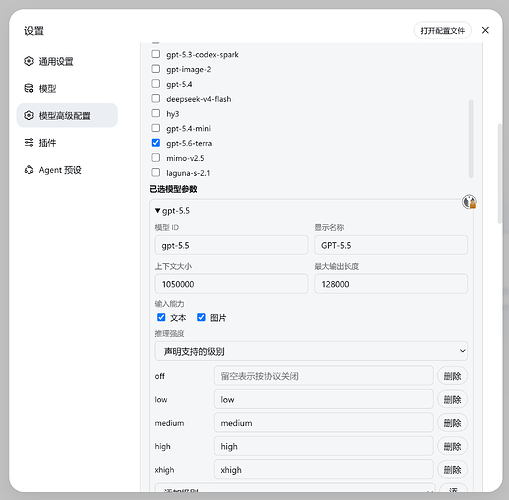Close the settings dialog with X
The width and height of the screenshot is (509, 500).
[x=485, y=30]
